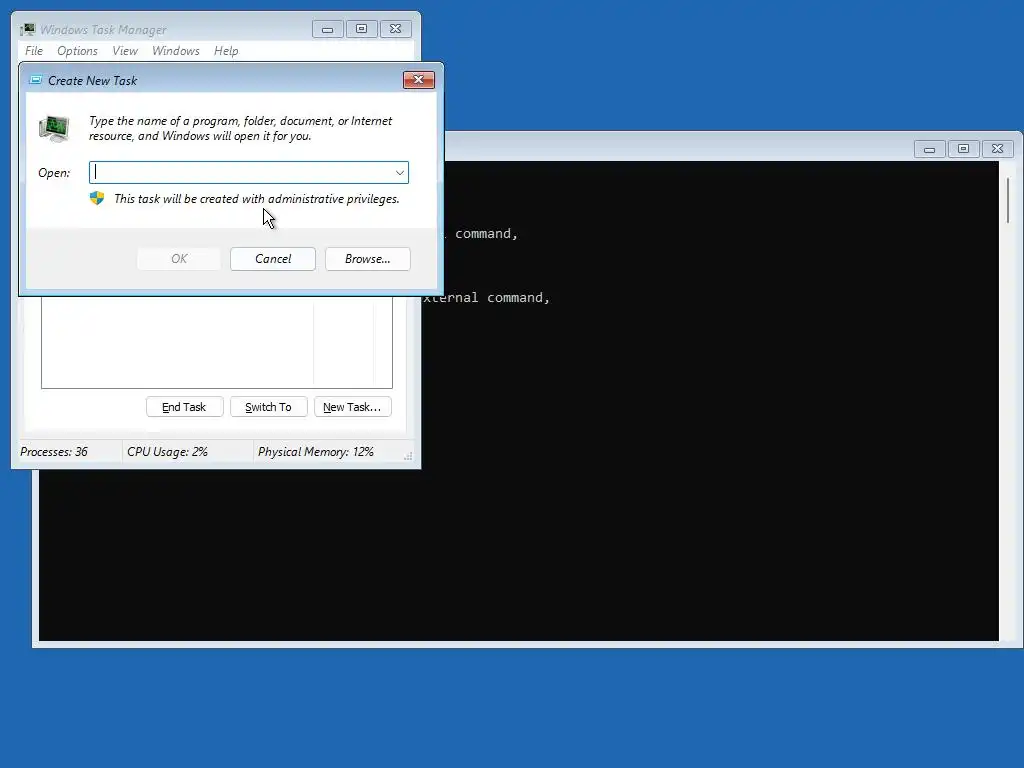This screenshot has height=768, width=1024.
Task: Open the Browse... file picker
Action: pos(368,259)
